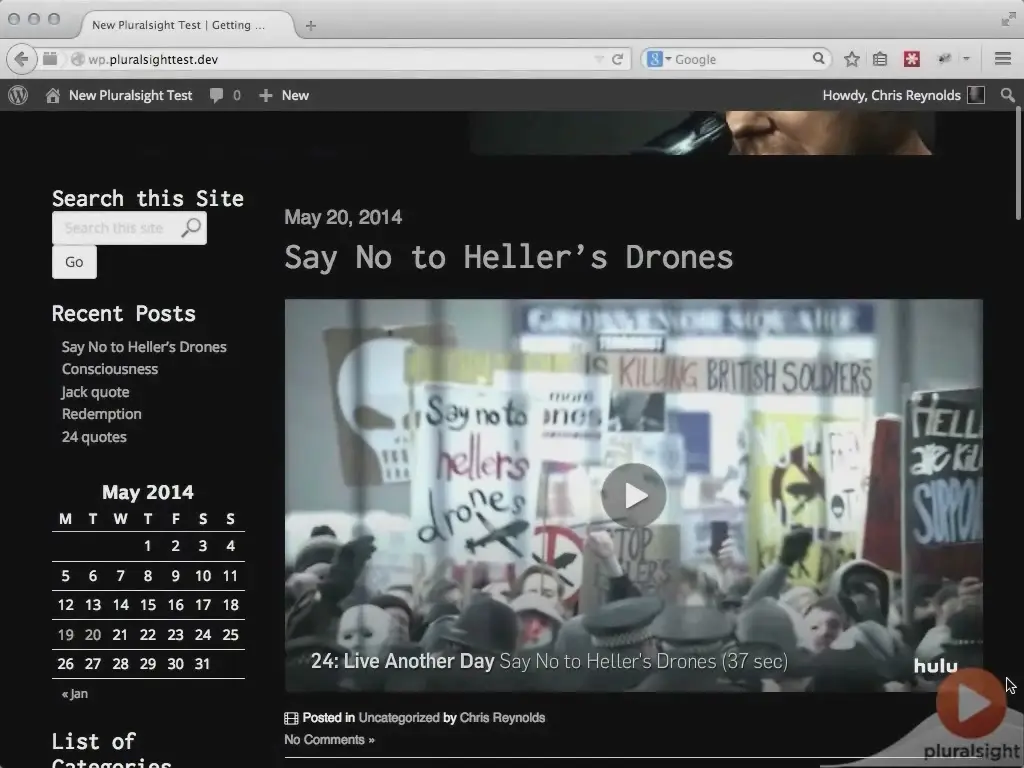
Task: Click the May 20, 2014 post date
Action: 344,217
